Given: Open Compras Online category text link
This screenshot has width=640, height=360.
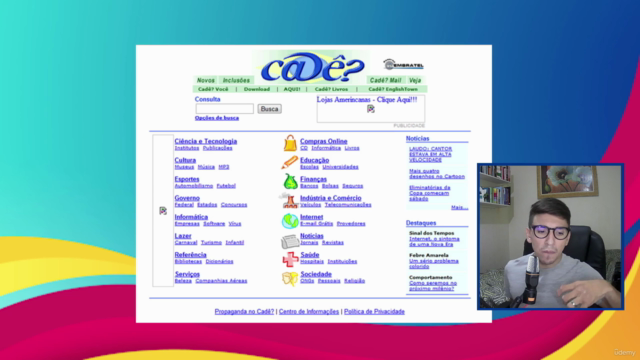Looking at the screenshot, I should (324, 141).
